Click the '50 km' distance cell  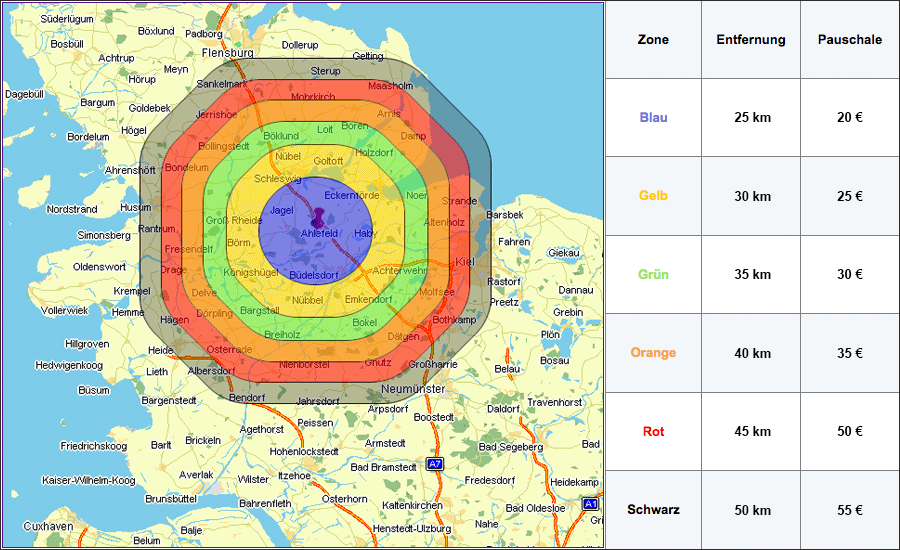click(751, 510)
